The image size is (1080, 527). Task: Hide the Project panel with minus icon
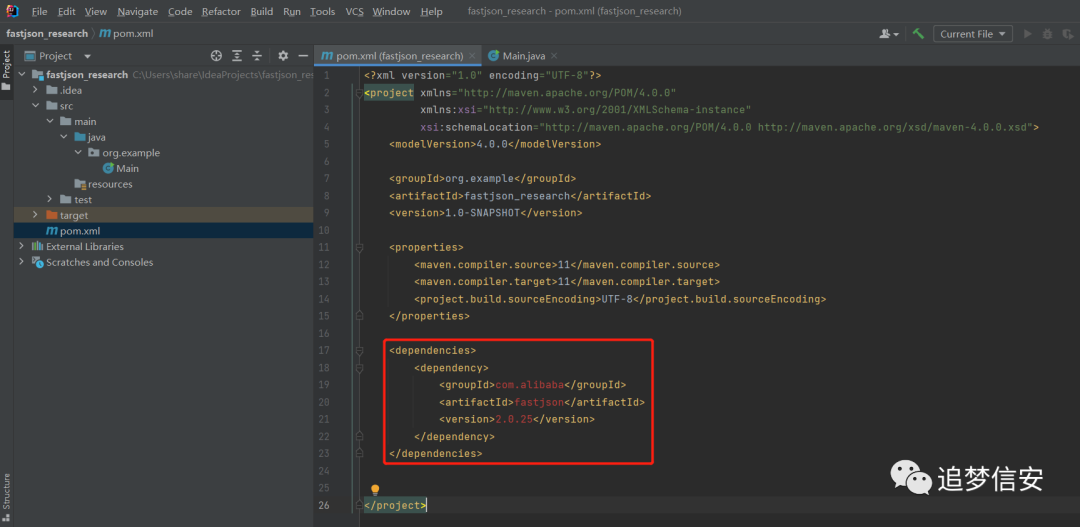pyautogui.click(x=303, y=56)
